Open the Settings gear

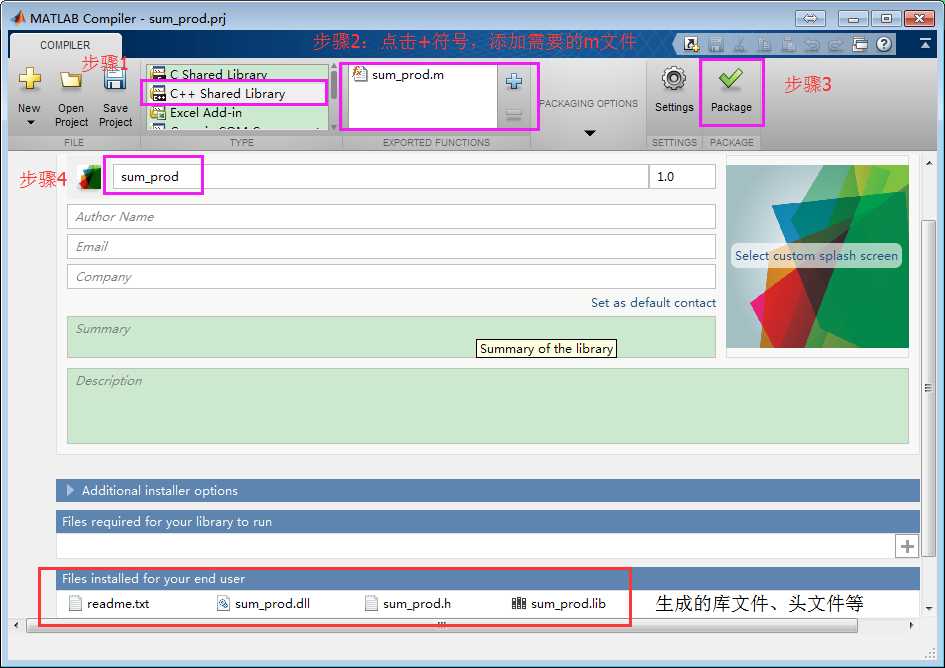[x=674, y=78]
